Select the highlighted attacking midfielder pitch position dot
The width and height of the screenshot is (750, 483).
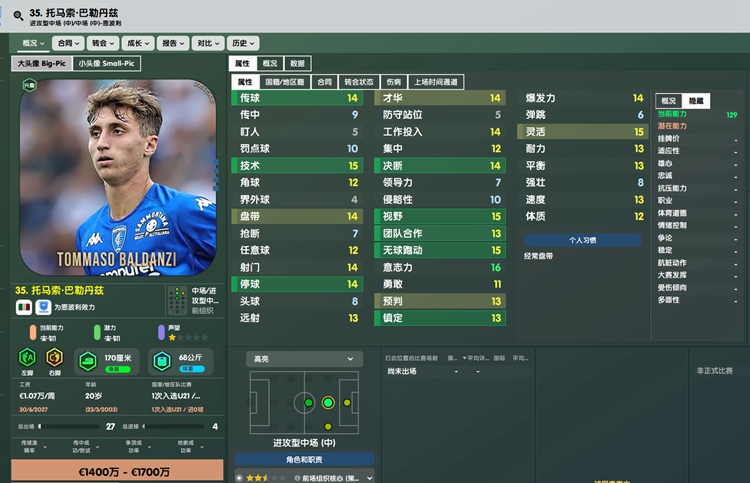click(x=328, y=403)
